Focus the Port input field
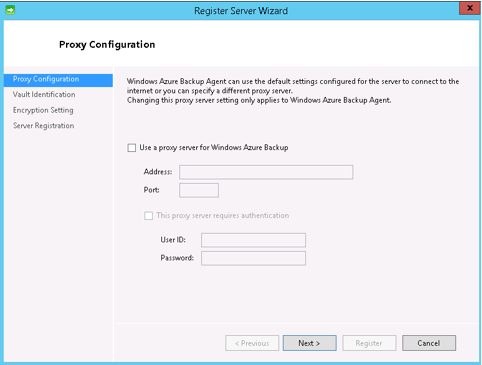482x365 pixels. 199,190
